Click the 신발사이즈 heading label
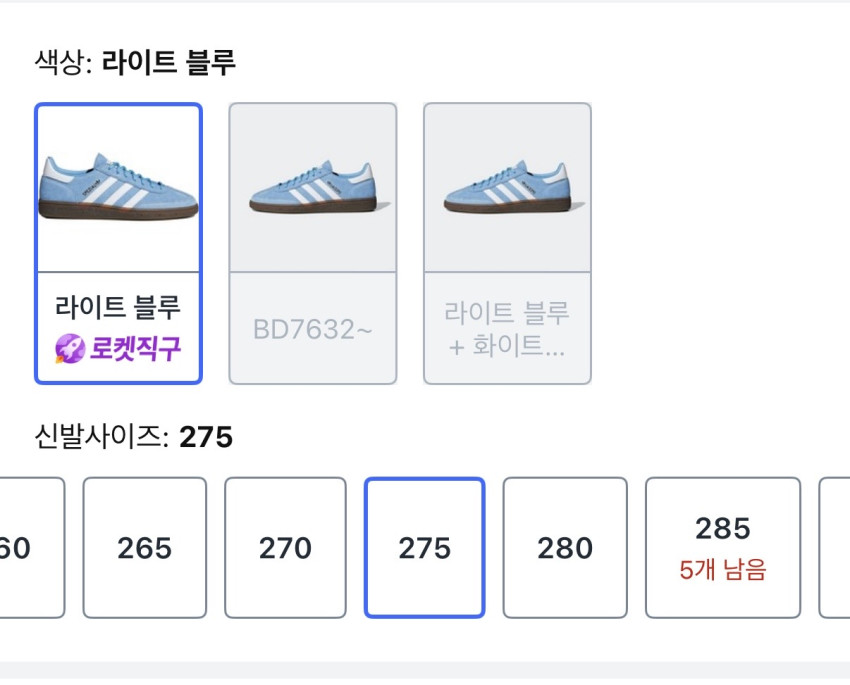The height and width of the screenshot is (685, 850). (102, 437)
